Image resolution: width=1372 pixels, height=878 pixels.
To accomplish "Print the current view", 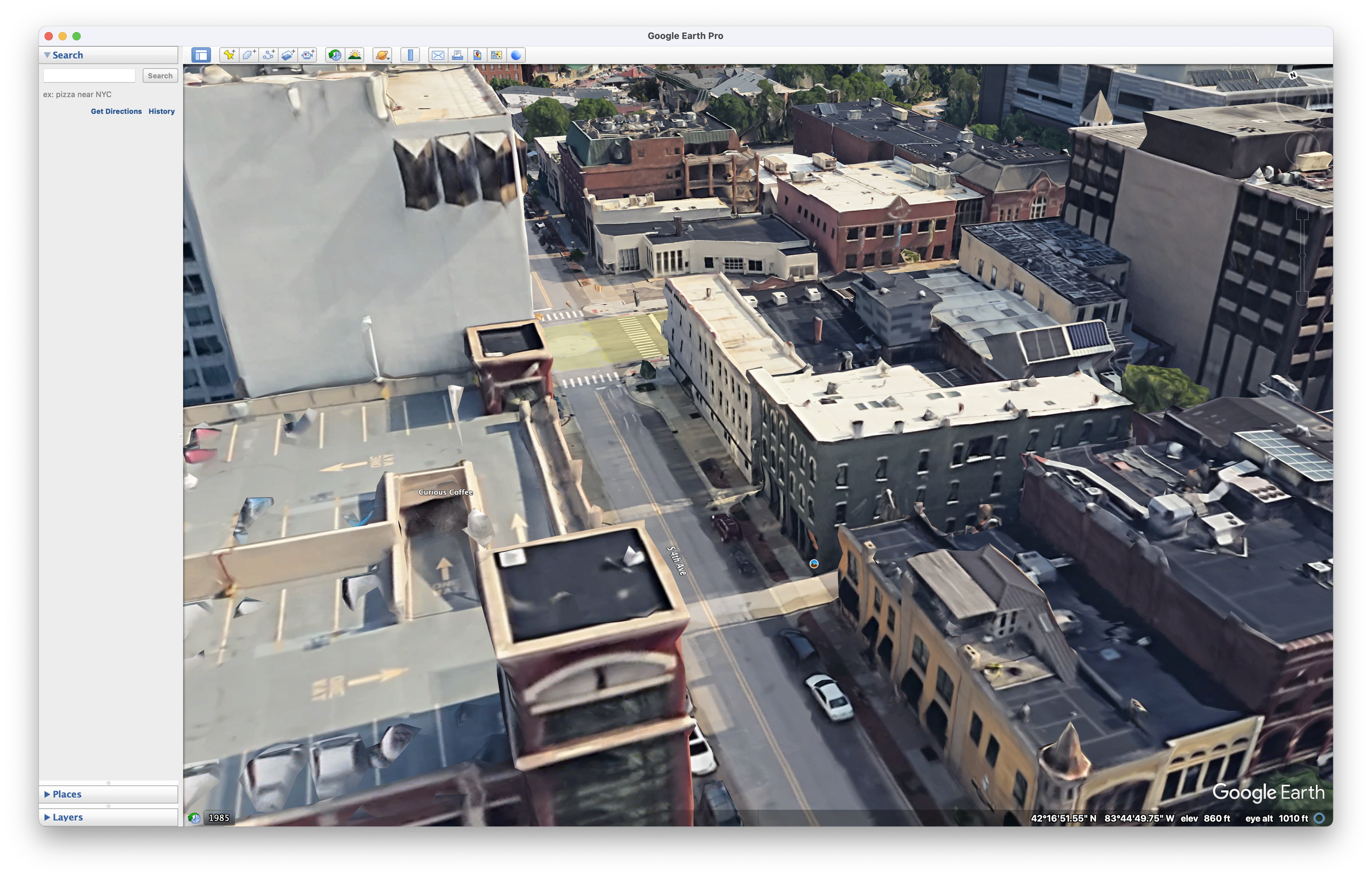I will 457,55.
